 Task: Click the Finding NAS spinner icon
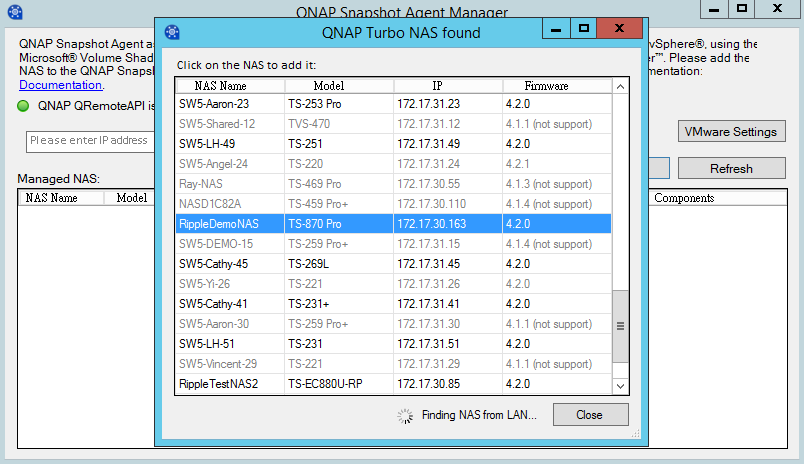click(x=405, y=416)
